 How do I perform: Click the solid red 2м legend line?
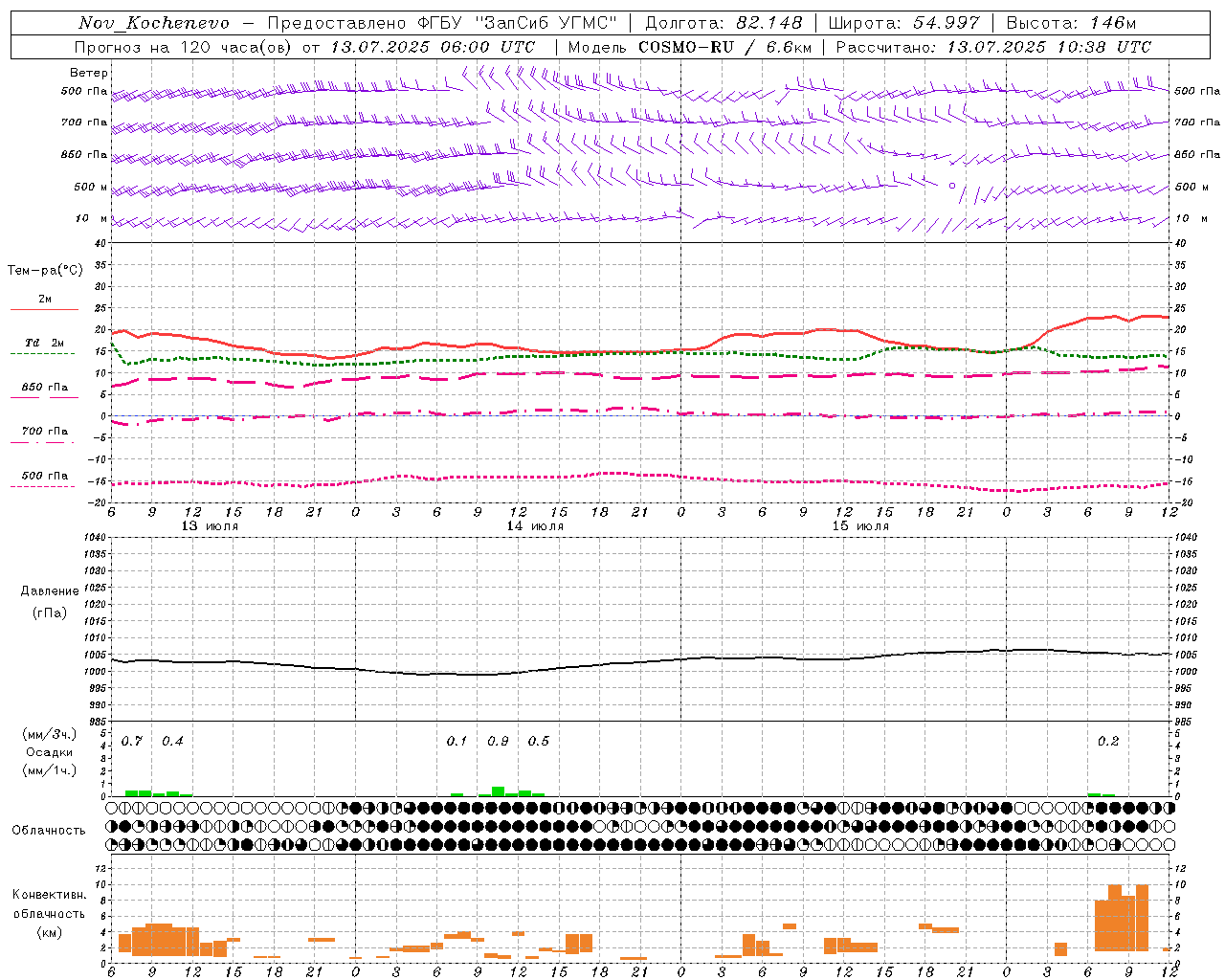44,310
